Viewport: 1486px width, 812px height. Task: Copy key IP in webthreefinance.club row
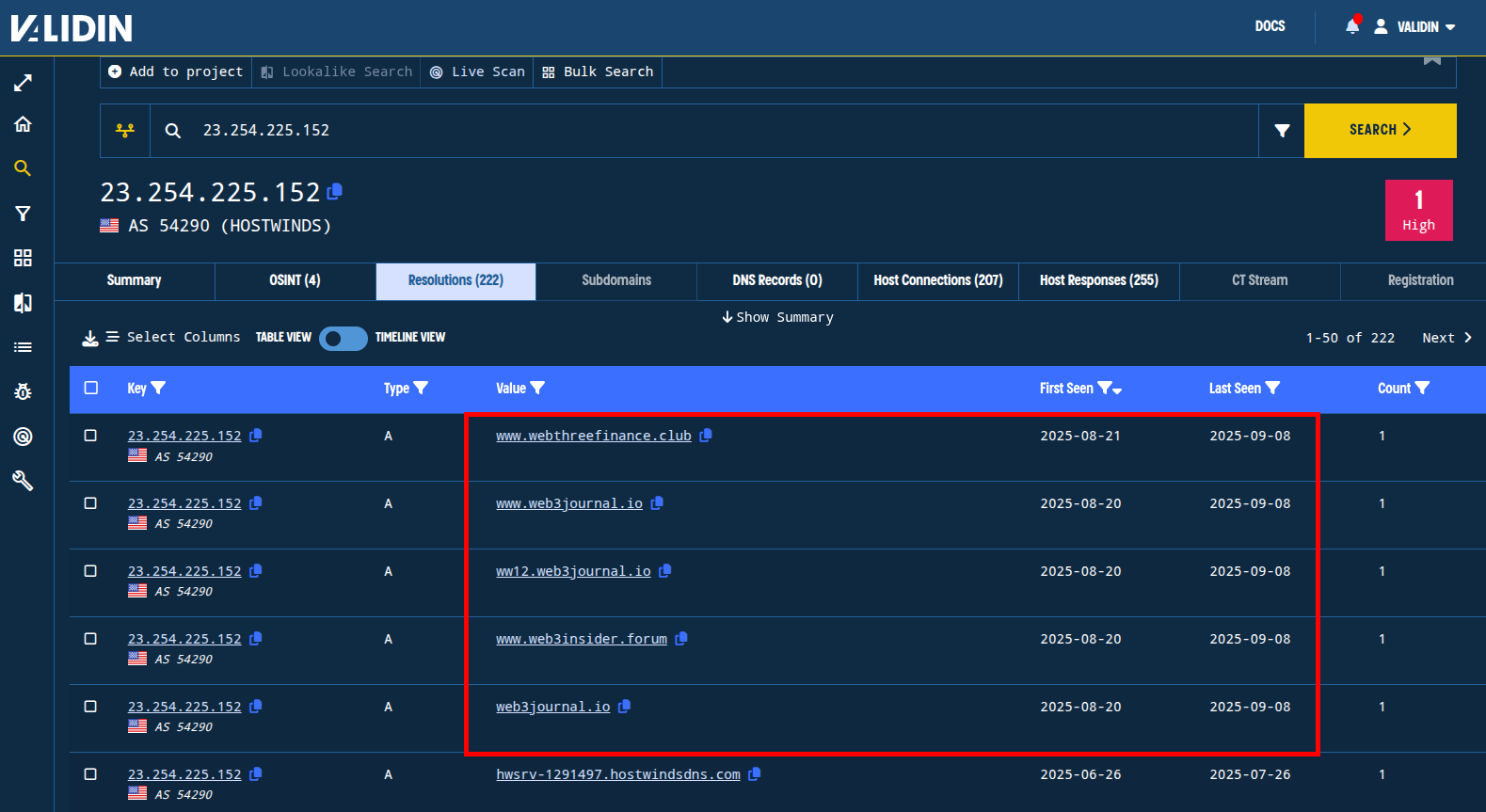(x=255, y=436)
